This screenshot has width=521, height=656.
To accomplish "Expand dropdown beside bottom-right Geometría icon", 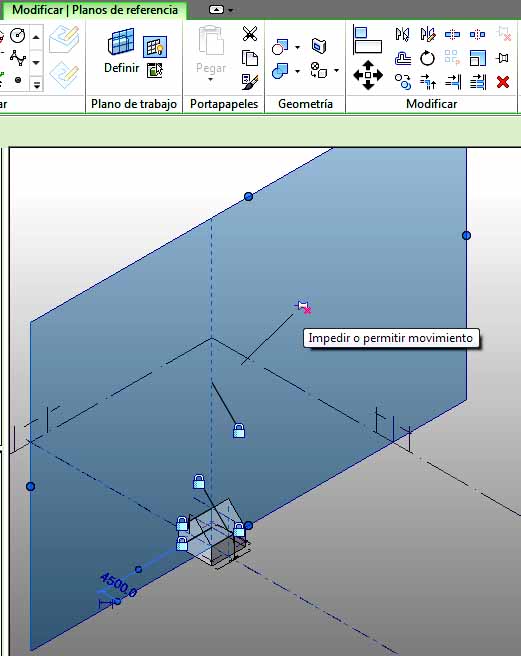I will click(x=336, y=71).
